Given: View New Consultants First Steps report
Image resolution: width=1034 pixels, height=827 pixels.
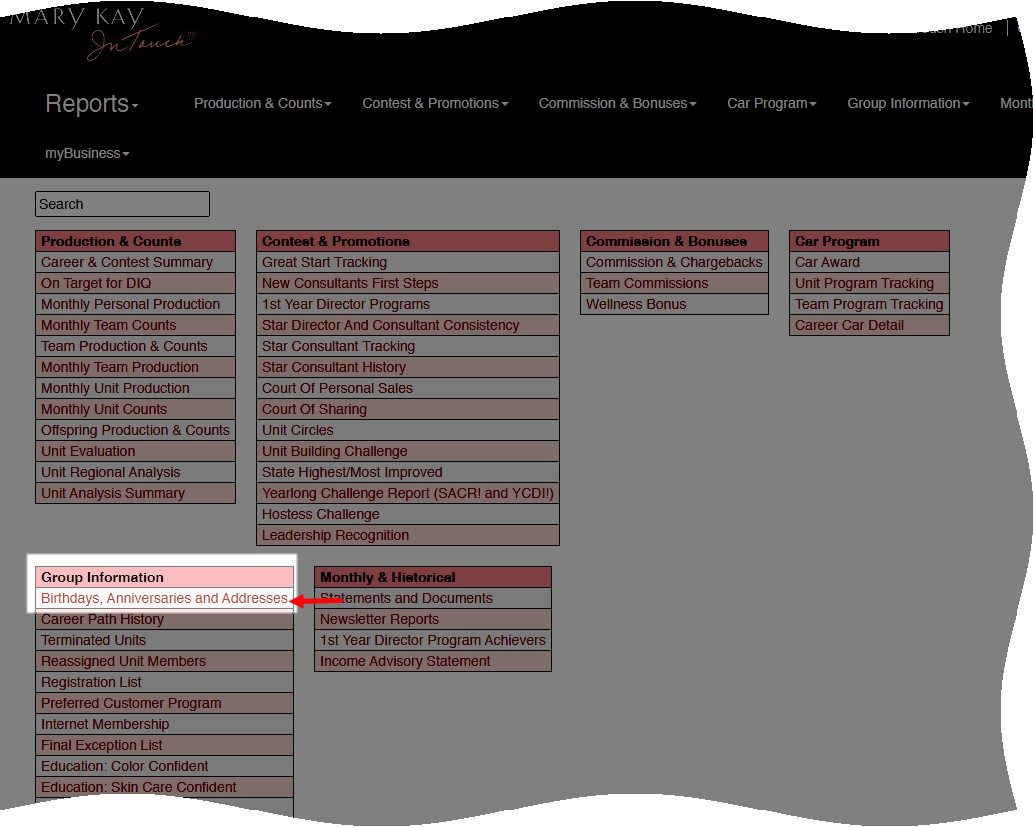Looking at the screenshot, I should point(408,284).
